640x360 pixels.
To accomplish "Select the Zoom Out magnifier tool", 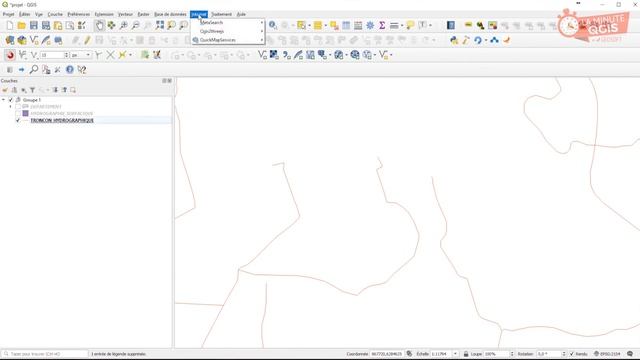I will [136, 25].
